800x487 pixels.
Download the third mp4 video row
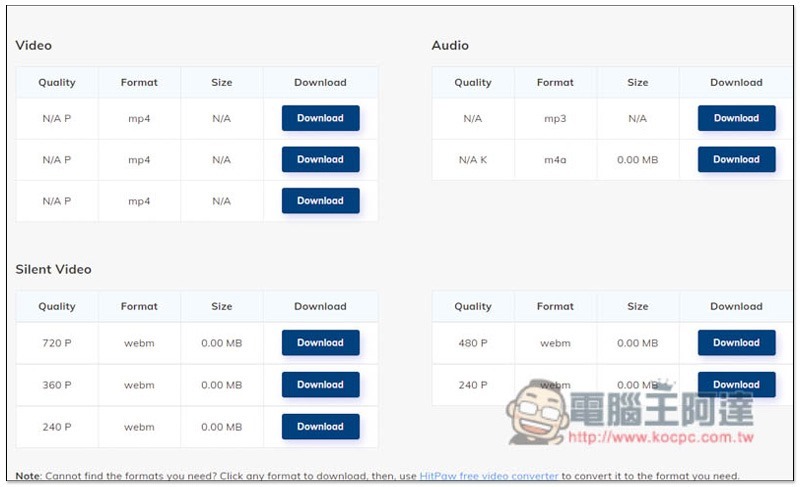point(320,201)
